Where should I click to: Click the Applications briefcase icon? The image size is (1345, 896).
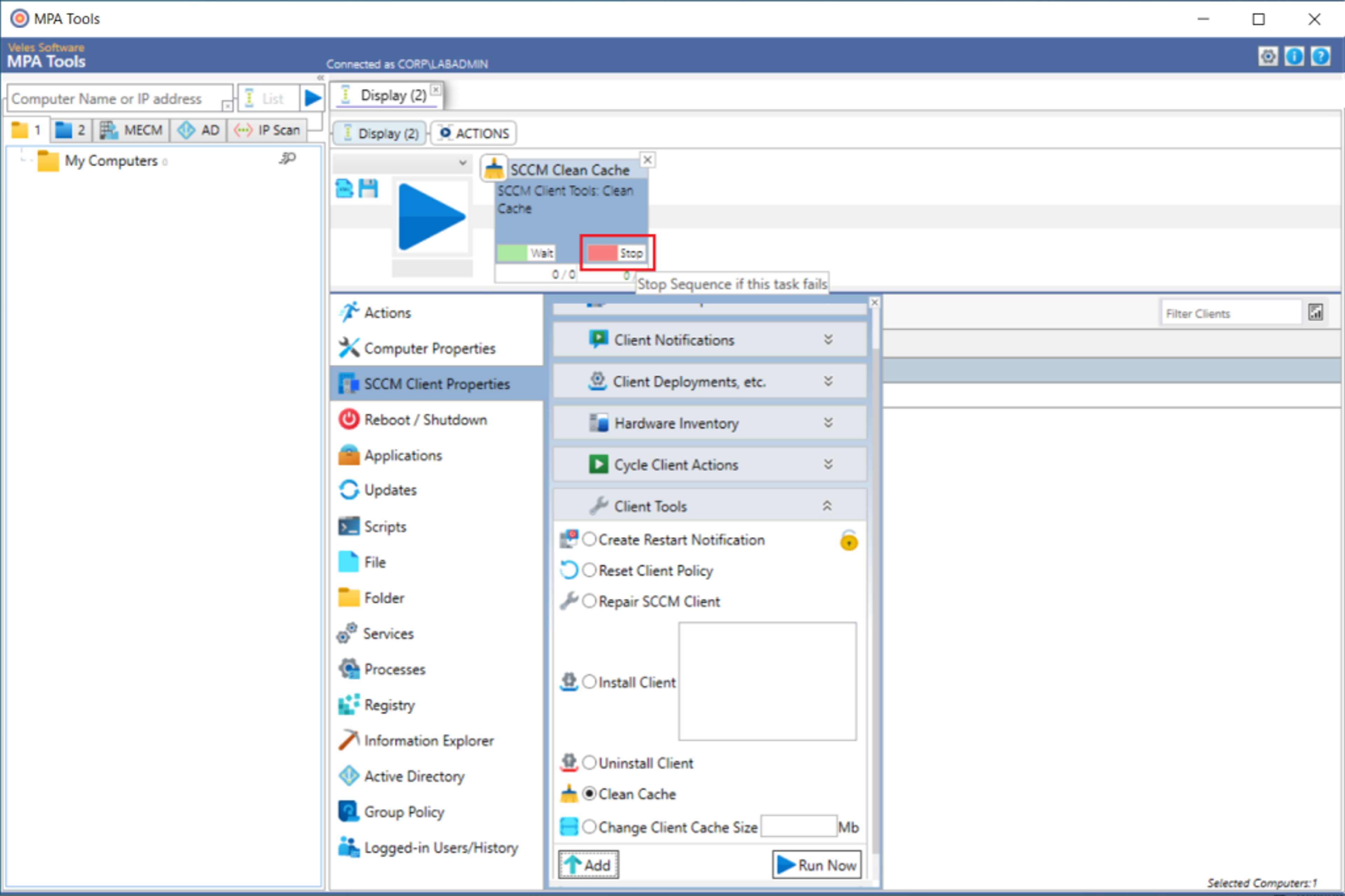(x=349, y=455)
